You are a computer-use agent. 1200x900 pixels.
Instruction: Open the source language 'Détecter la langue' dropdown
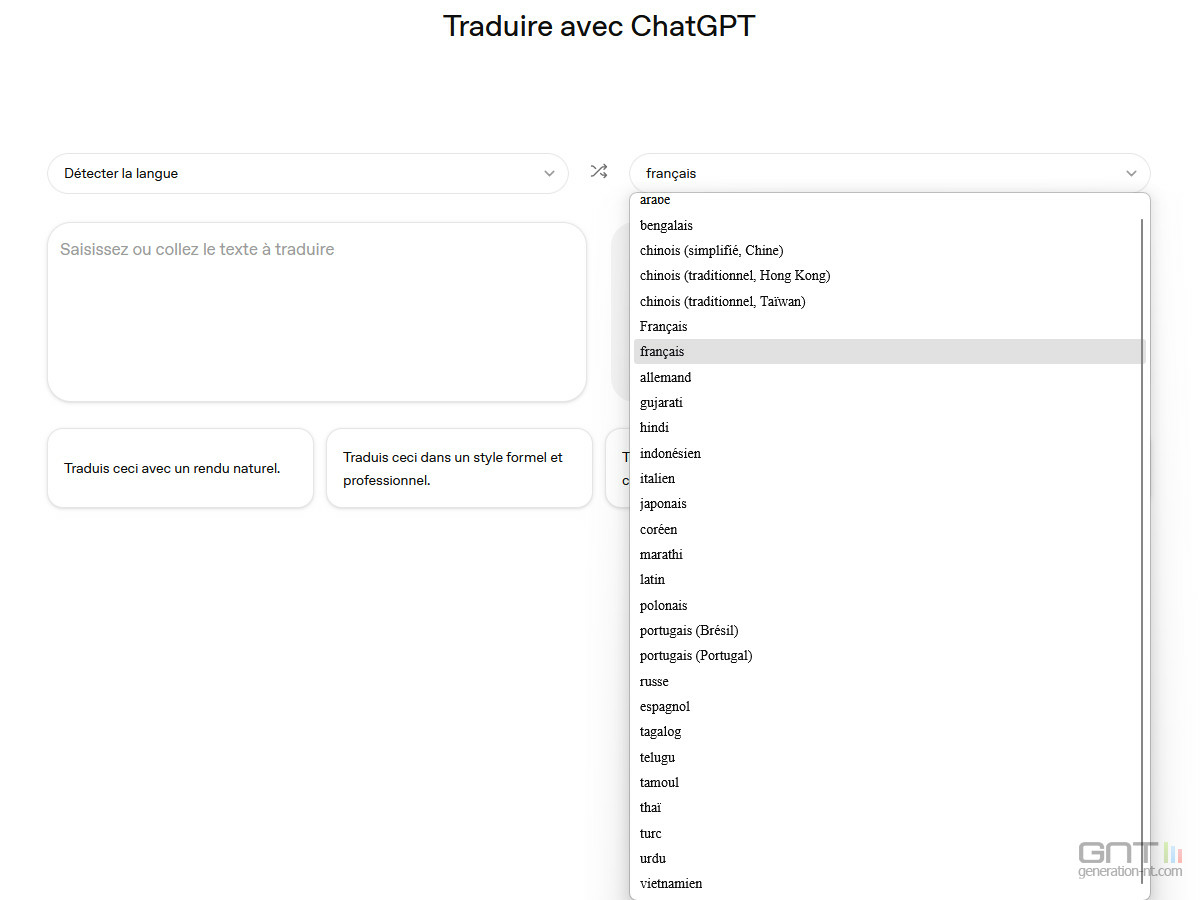click(x=307, y=173)
